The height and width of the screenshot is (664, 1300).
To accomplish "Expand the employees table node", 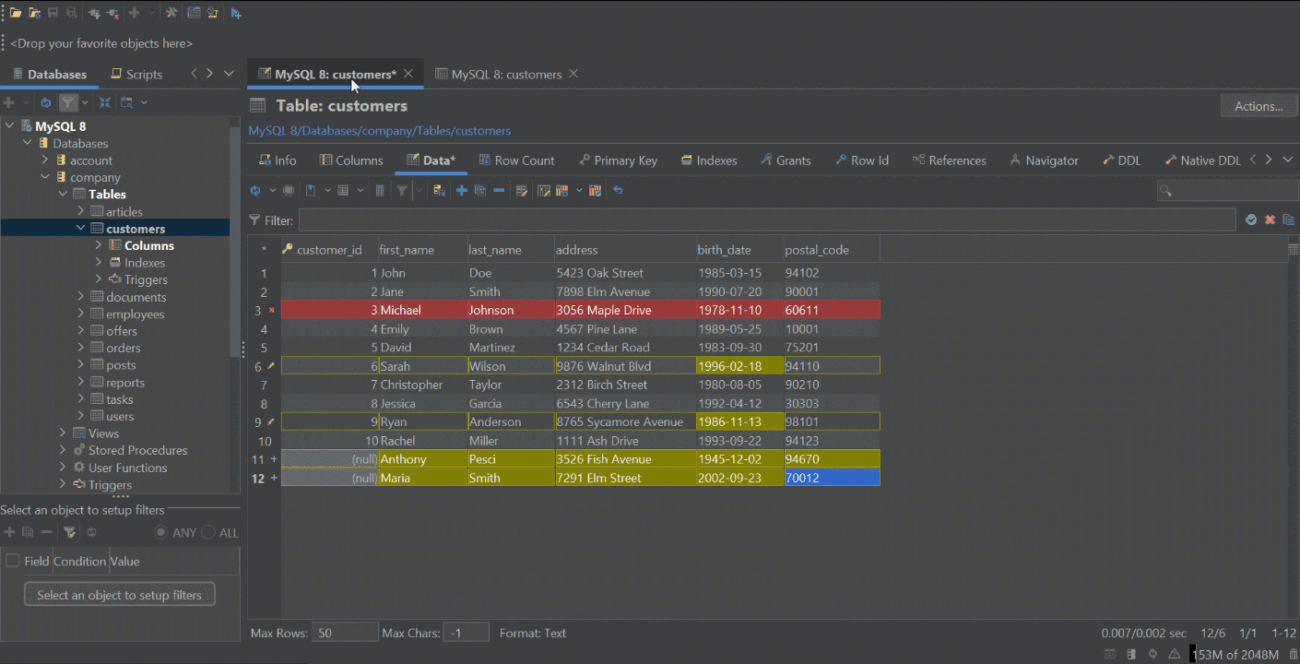I will [82, 313].
